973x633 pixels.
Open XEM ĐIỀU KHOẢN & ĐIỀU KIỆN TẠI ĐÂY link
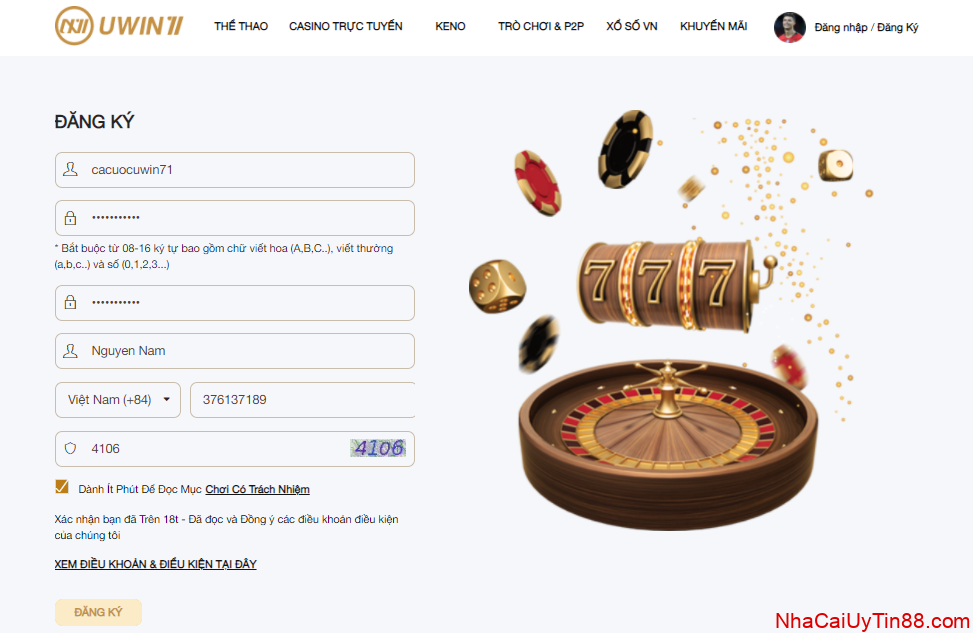click(155, 564)
